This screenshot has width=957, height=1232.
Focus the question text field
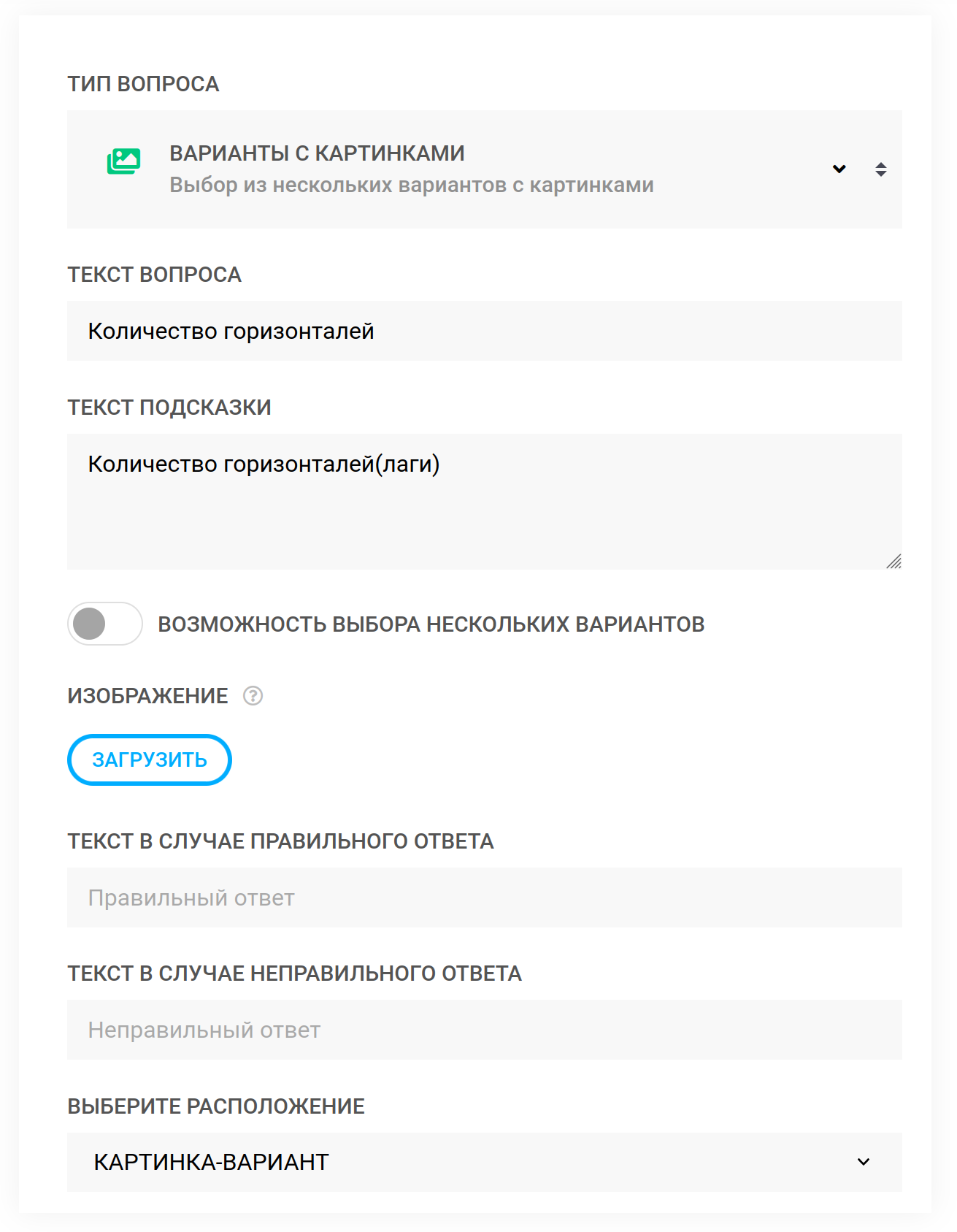click(485, 331)
